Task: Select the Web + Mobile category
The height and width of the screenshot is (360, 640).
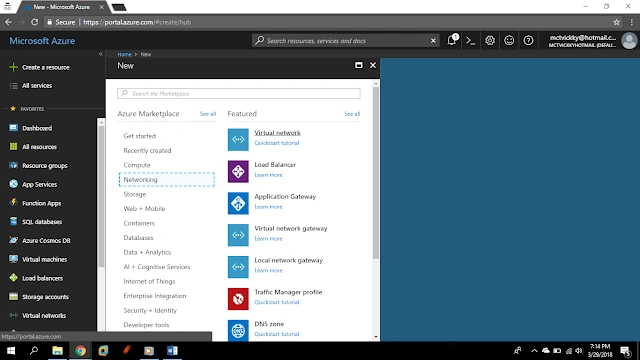Action: click(144, 209)
